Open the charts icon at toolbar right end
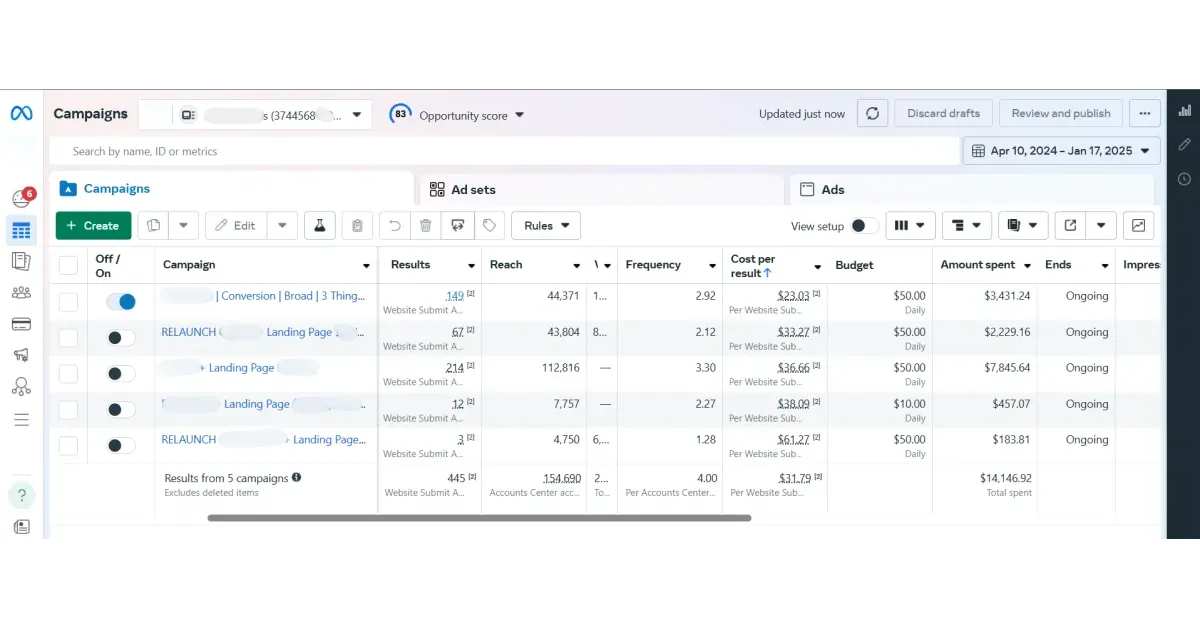The height and width of the screenshot is (628, 1200). pos(1138,226)
